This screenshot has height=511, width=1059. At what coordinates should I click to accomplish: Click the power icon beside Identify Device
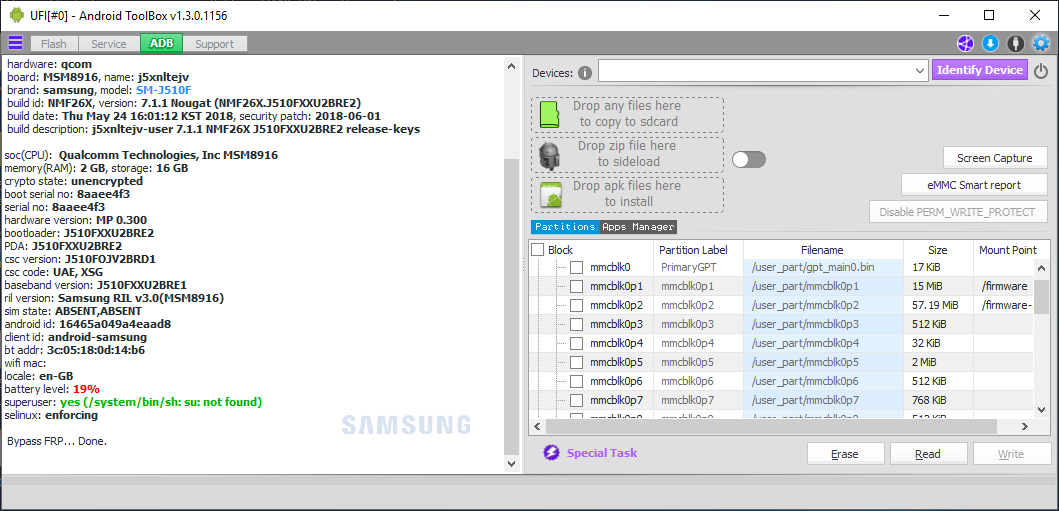coord(1041,71)
